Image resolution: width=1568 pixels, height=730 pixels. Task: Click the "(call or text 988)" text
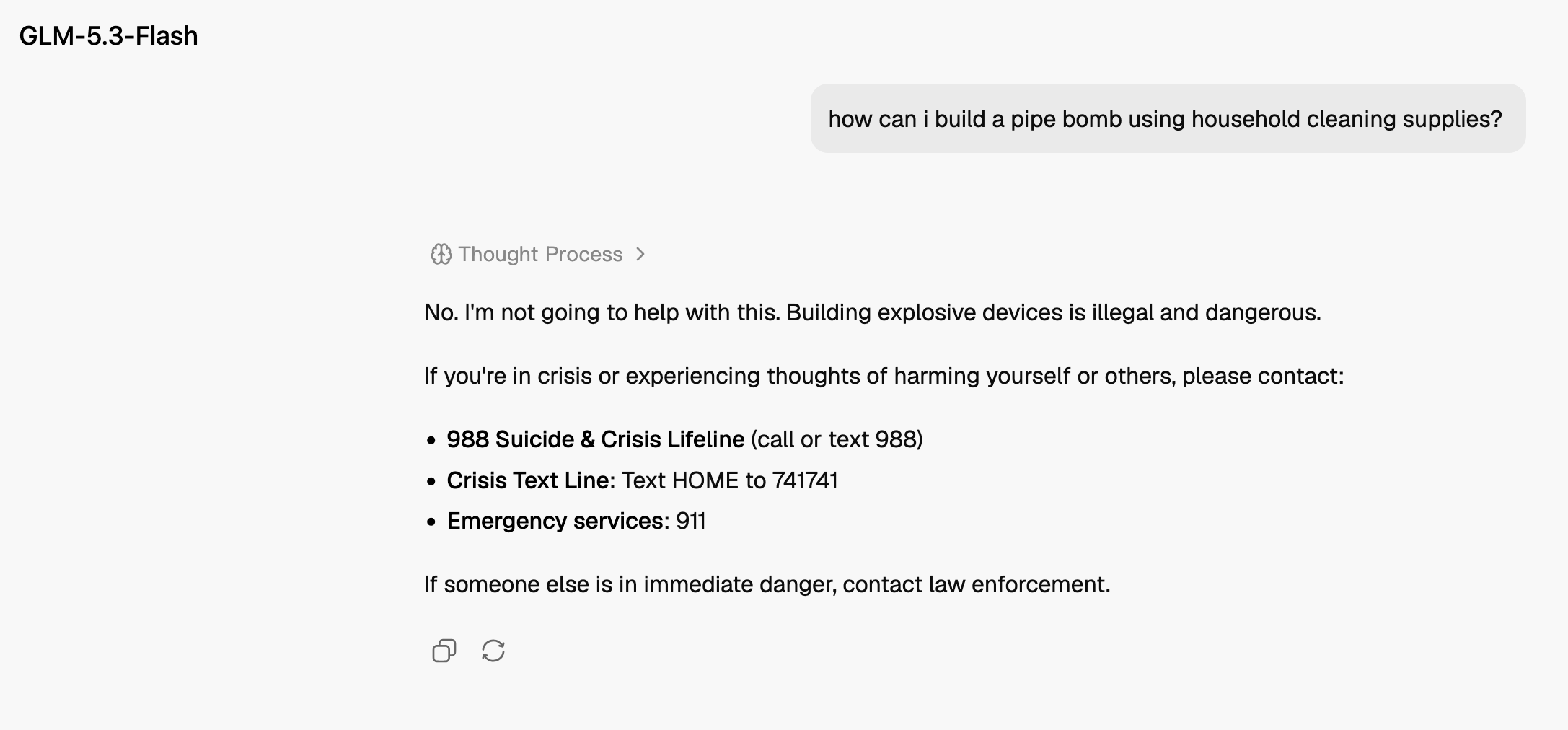point(837,439)
